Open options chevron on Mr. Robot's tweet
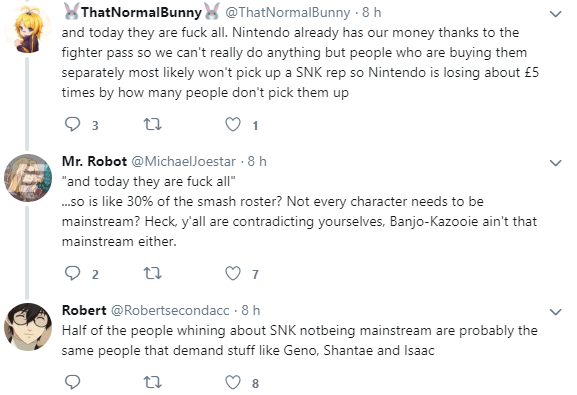The height and width of the screenshot is (395, 577). [555, 163]
